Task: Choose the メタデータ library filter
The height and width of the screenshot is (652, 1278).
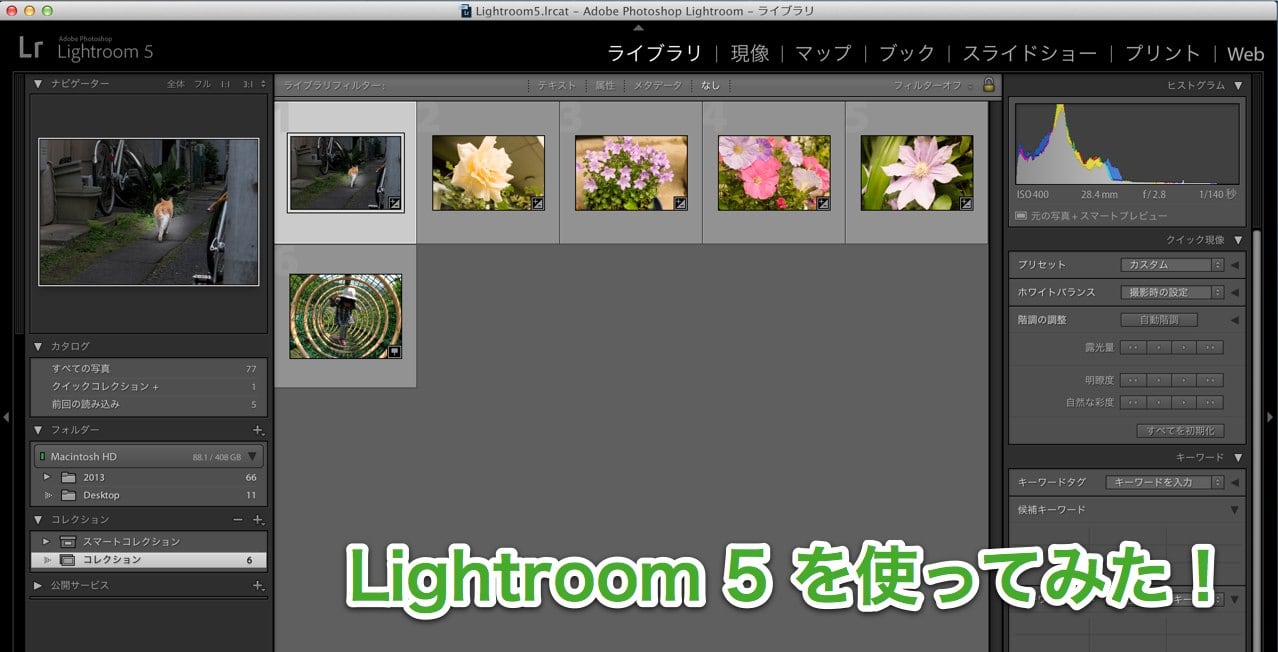Action: coord(658,86)
